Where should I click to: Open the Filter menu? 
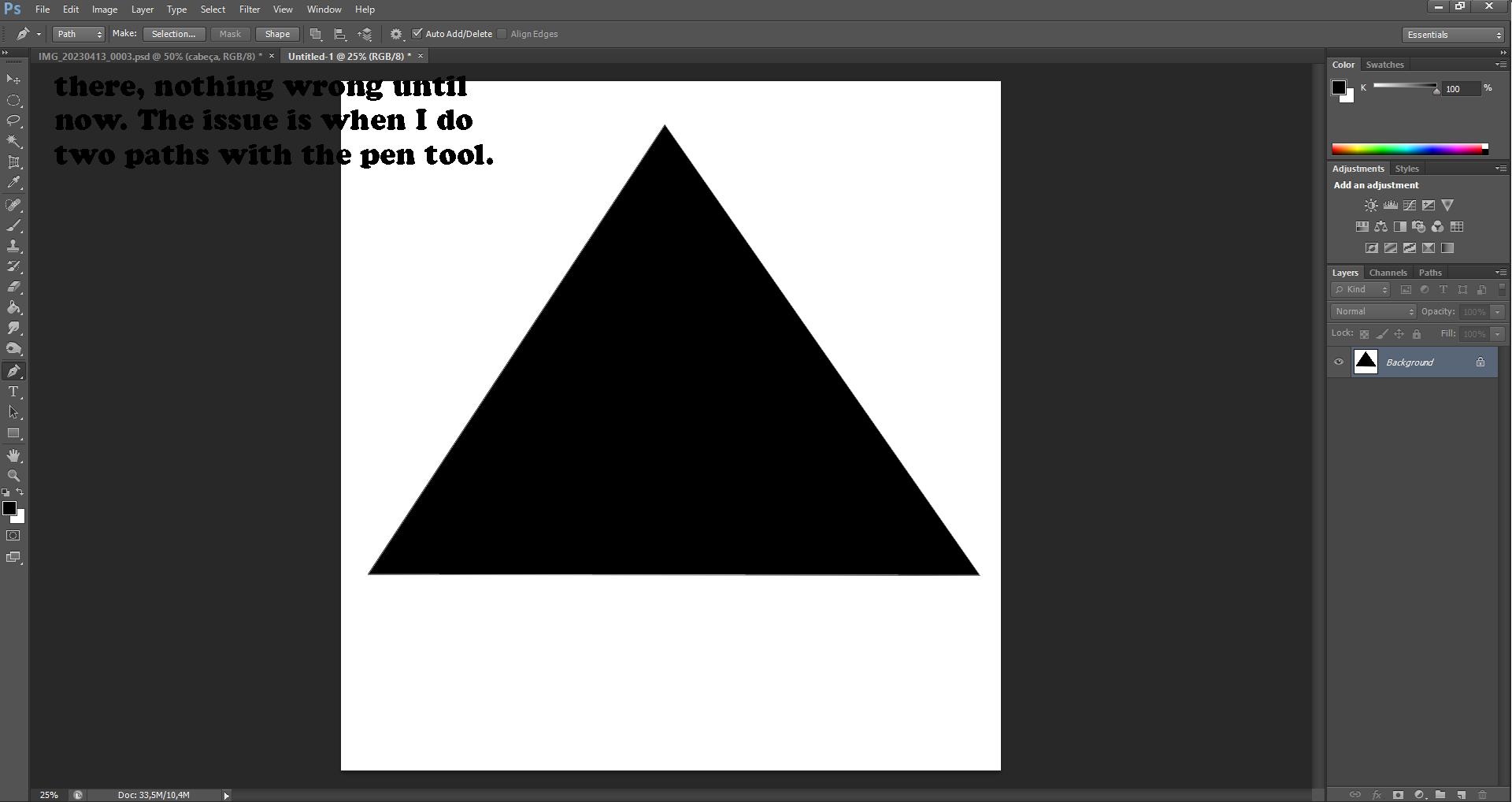(x=250, y=9)
